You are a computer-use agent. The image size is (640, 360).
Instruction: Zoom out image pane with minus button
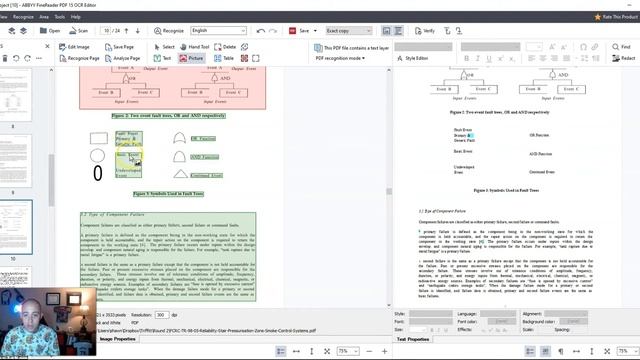click(369, 351)
